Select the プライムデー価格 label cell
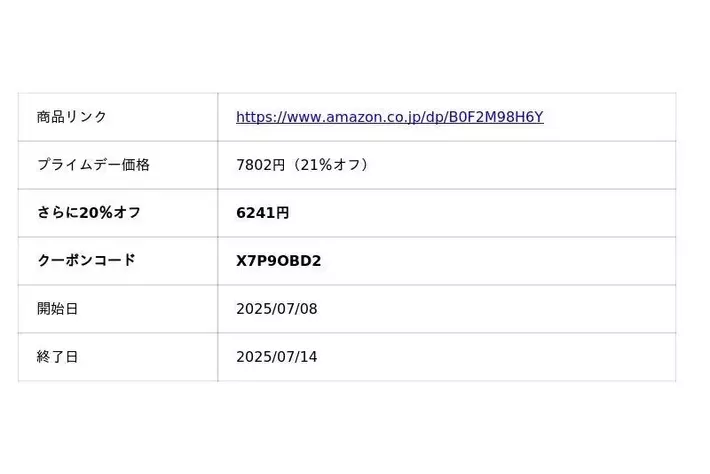This screenshot has width=710, height=474. (93, 165)
